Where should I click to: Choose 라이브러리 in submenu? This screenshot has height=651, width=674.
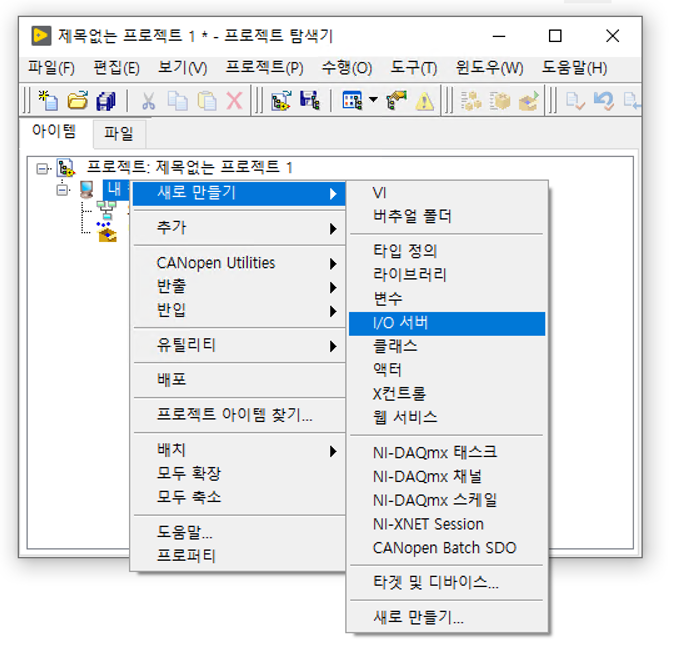pyautogui.click(x=447, y=275)
